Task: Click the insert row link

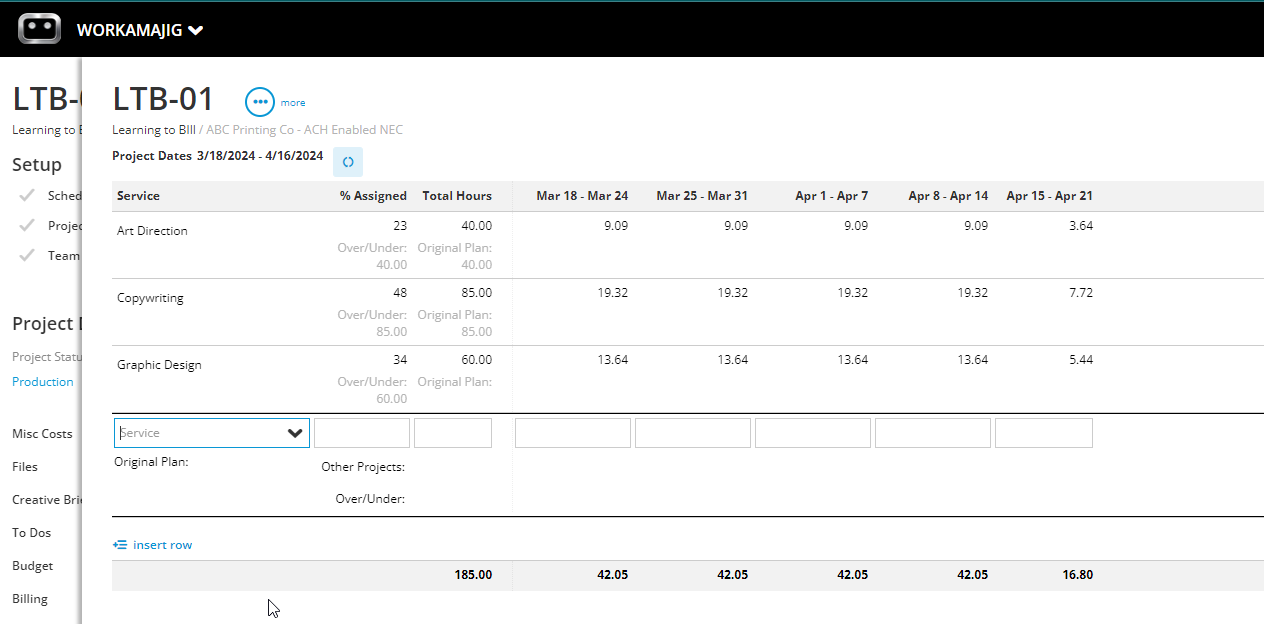Action: (162, 545)
